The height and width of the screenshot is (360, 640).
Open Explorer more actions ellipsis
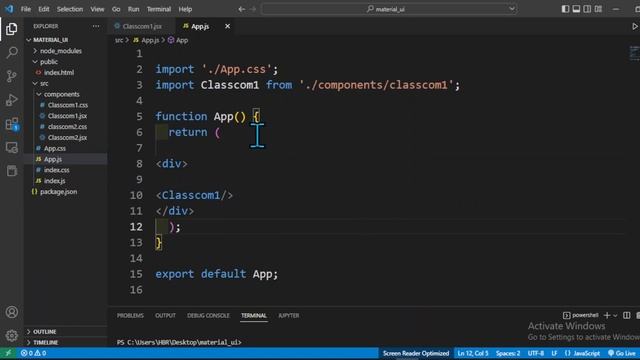(96, 26)
